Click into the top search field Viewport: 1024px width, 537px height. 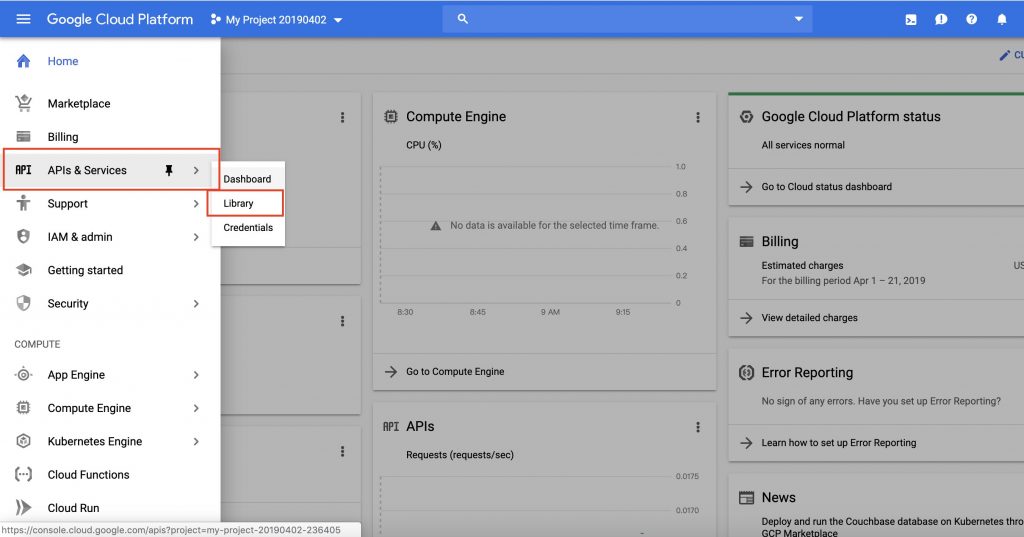[628, 19]
